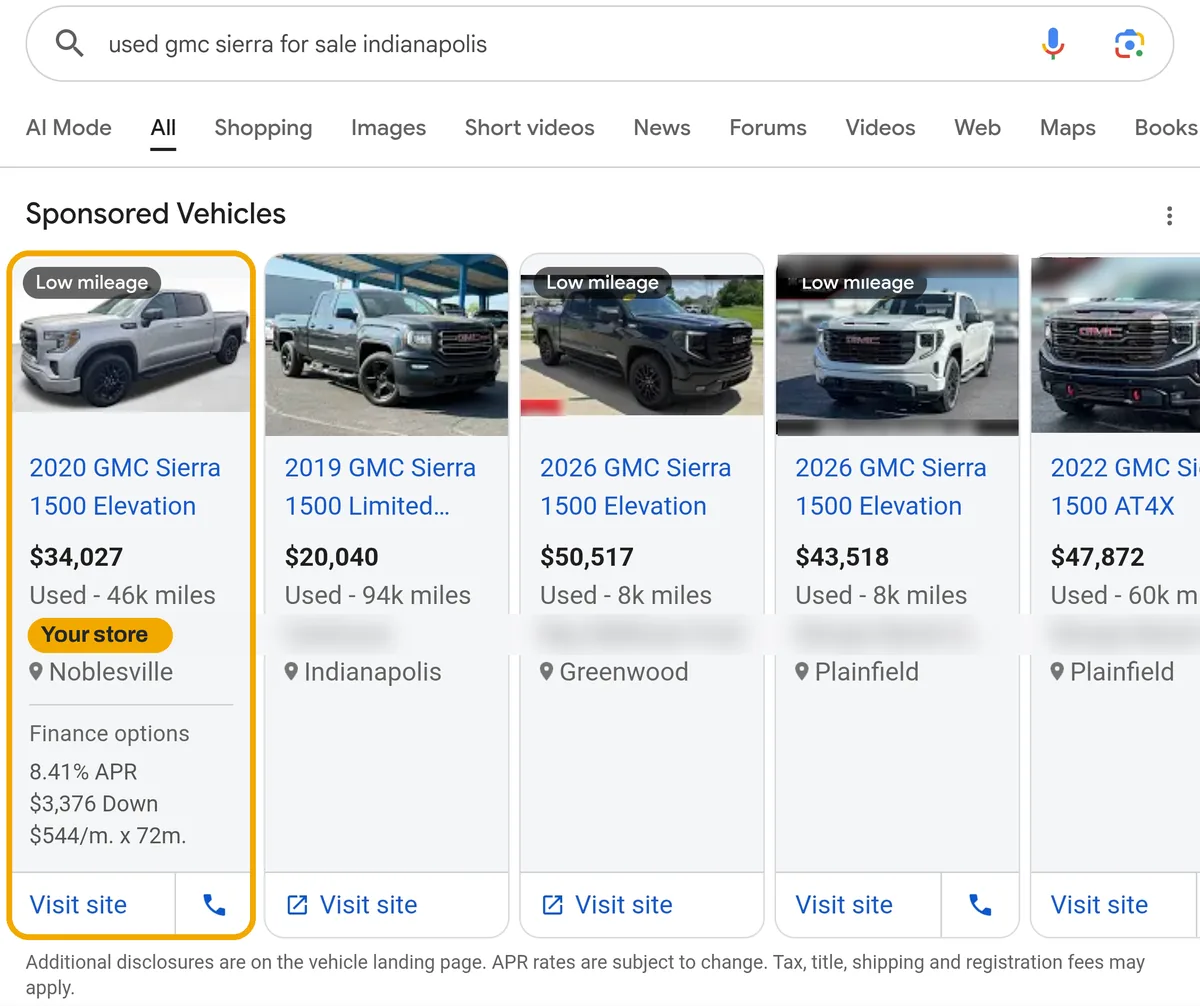
Task: Open 2022 GMC Sierra 1500 AT4X listing
Action: pos(1124,486)
